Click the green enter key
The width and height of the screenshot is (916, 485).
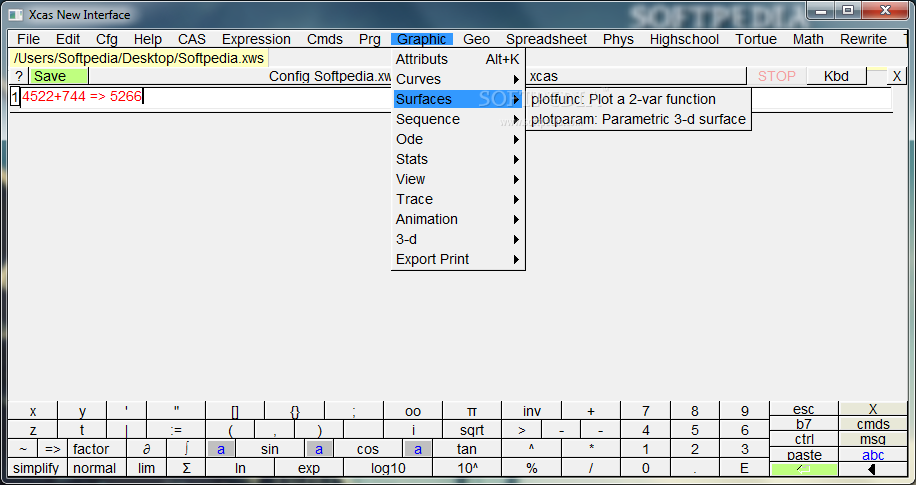804,469
